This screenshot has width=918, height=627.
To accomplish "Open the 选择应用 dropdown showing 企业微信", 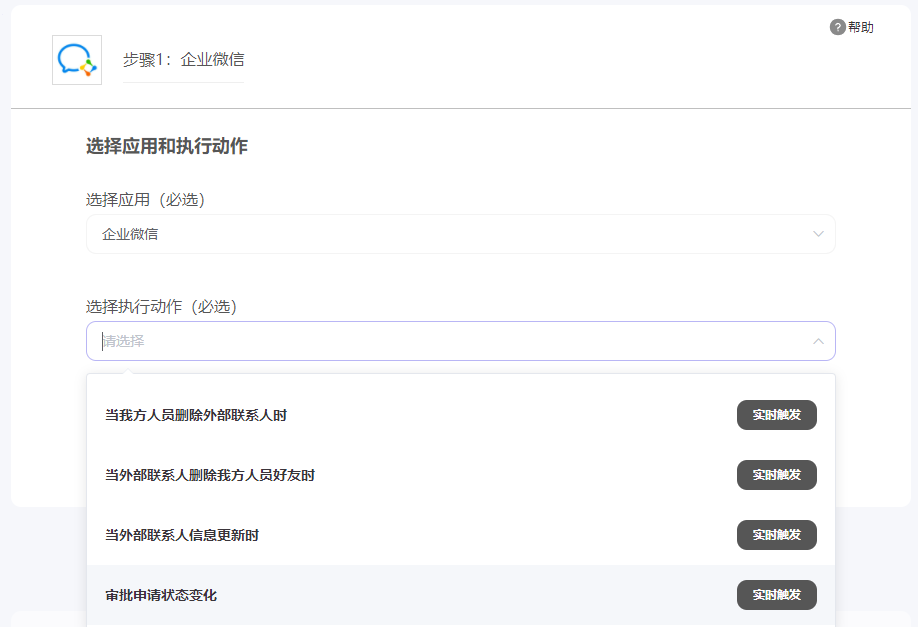I will pyautogui.click(x=461, y=234).
